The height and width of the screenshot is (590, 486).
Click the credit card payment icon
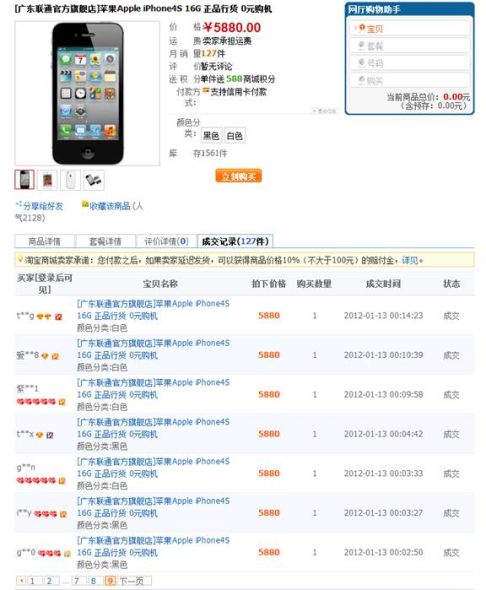click(x=206, y=91)
